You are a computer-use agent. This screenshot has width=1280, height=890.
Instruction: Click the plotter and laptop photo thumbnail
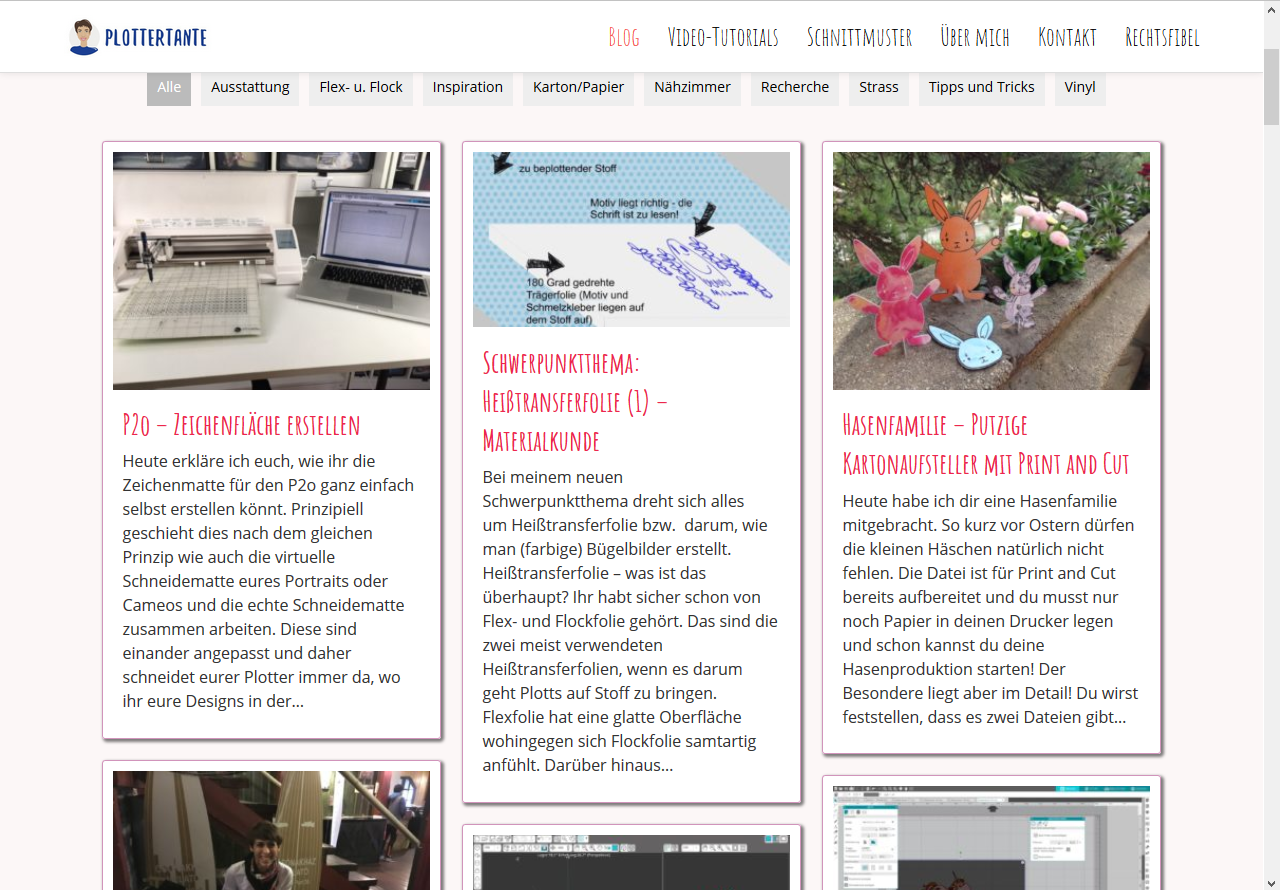(271, 270)
